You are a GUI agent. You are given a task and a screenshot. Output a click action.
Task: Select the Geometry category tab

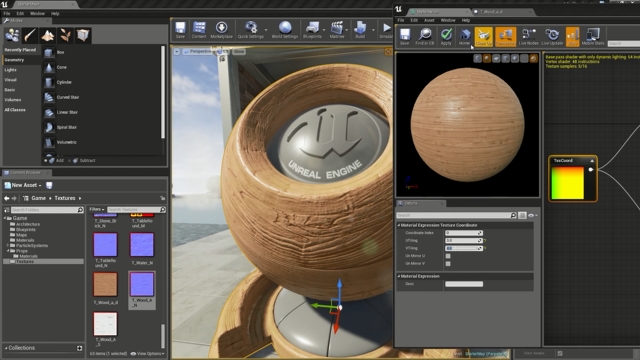(x=15, y=60)
